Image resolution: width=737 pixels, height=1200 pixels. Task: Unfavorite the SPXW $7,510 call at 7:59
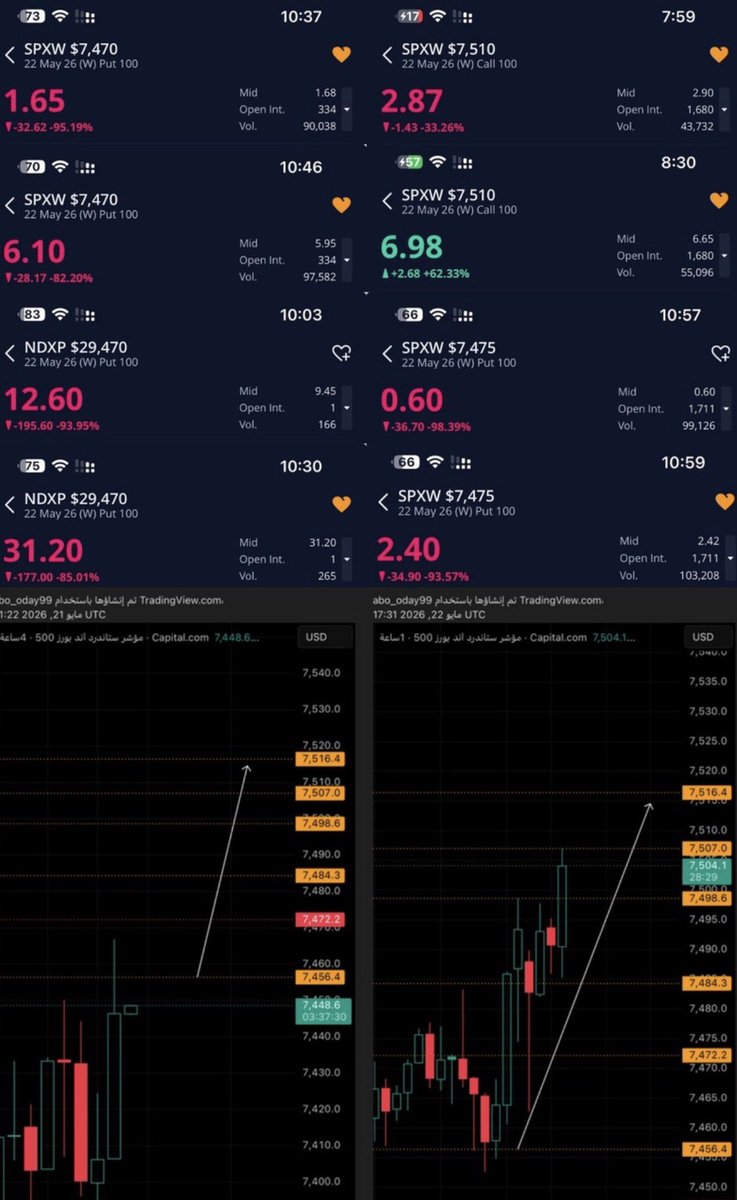(x=719, y=55)
